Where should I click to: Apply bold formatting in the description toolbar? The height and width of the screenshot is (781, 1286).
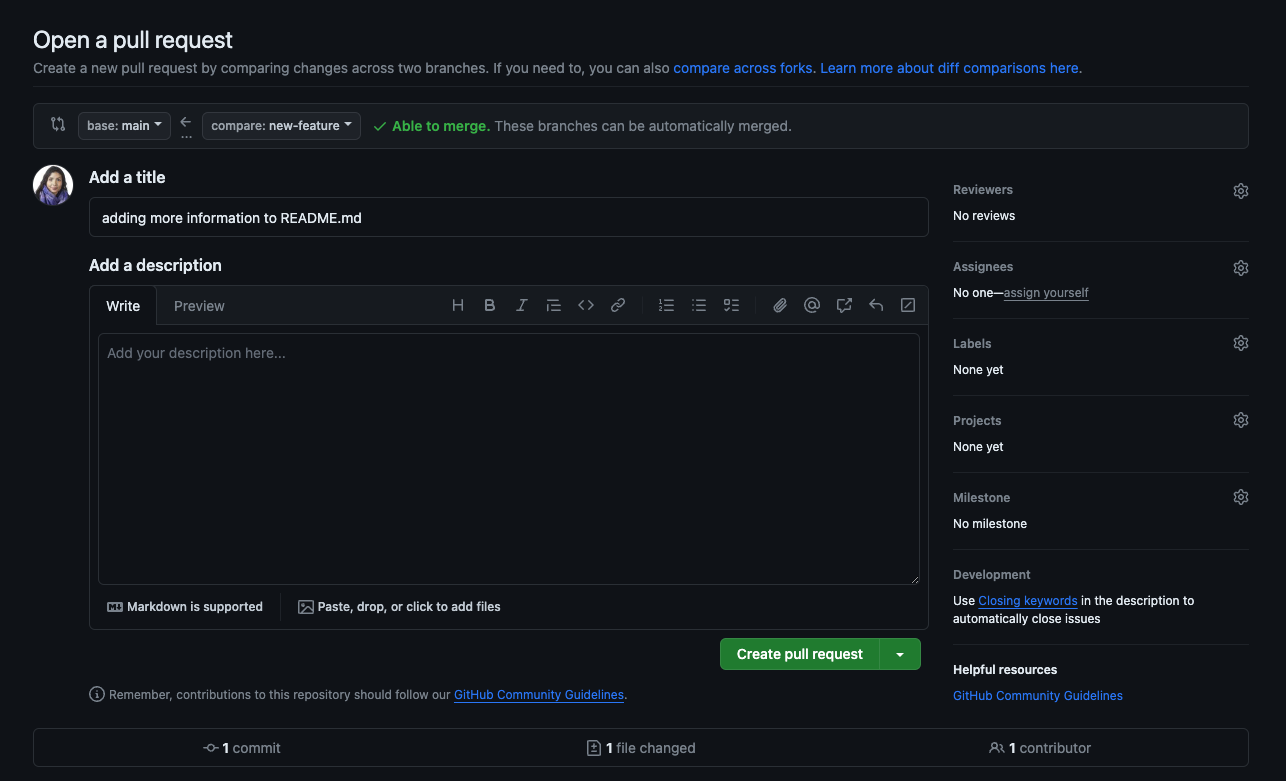(x=490, y=306)
